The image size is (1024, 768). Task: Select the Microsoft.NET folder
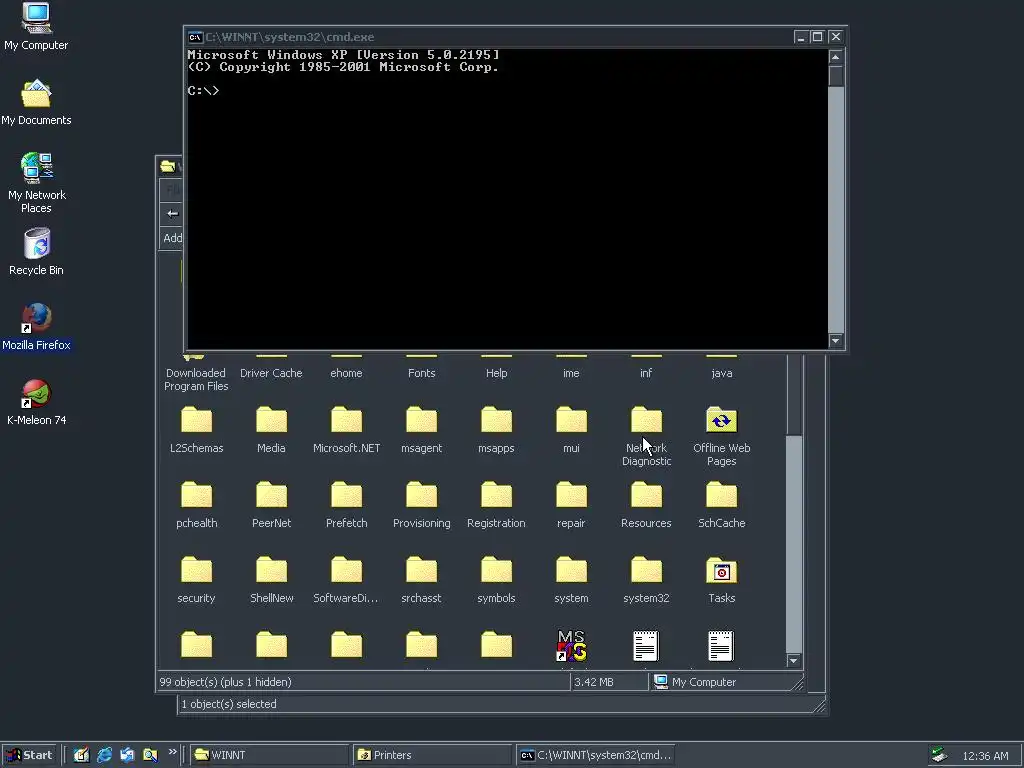click(x=346, y=430)
